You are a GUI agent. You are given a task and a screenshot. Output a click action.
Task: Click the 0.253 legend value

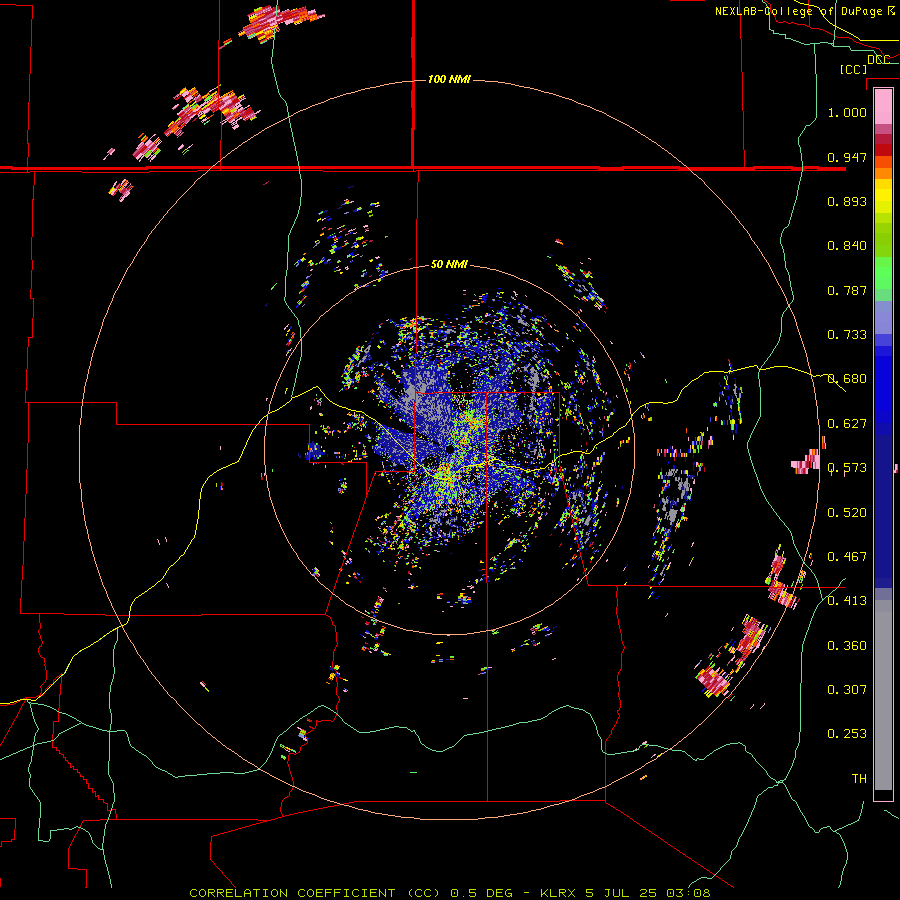(x=847, y=734)
